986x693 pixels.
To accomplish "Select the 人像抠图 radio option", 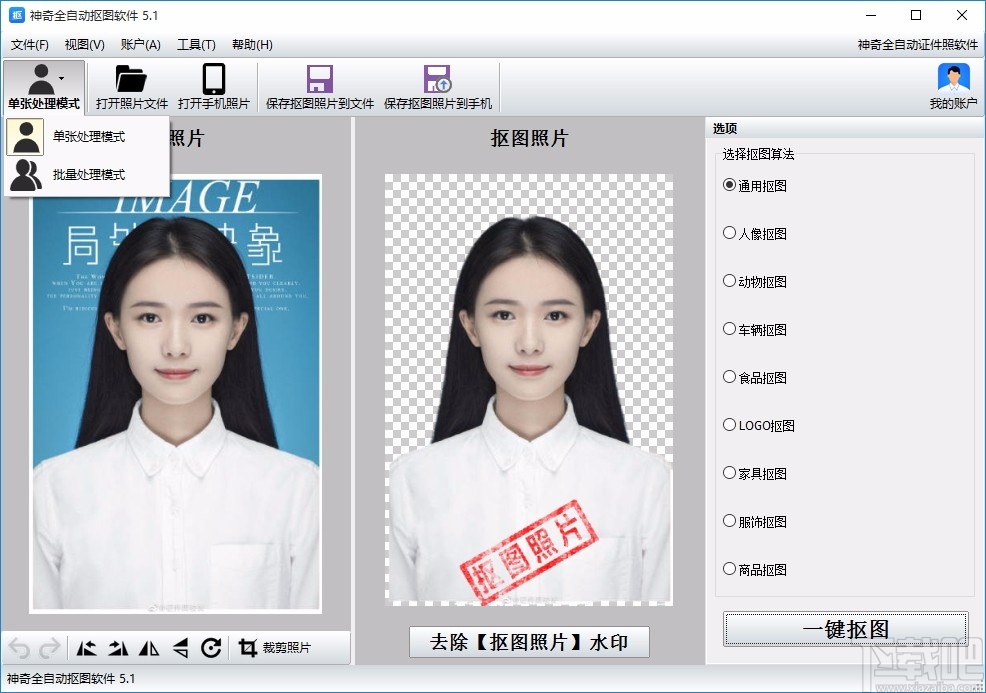I will [x=755, y=233].
